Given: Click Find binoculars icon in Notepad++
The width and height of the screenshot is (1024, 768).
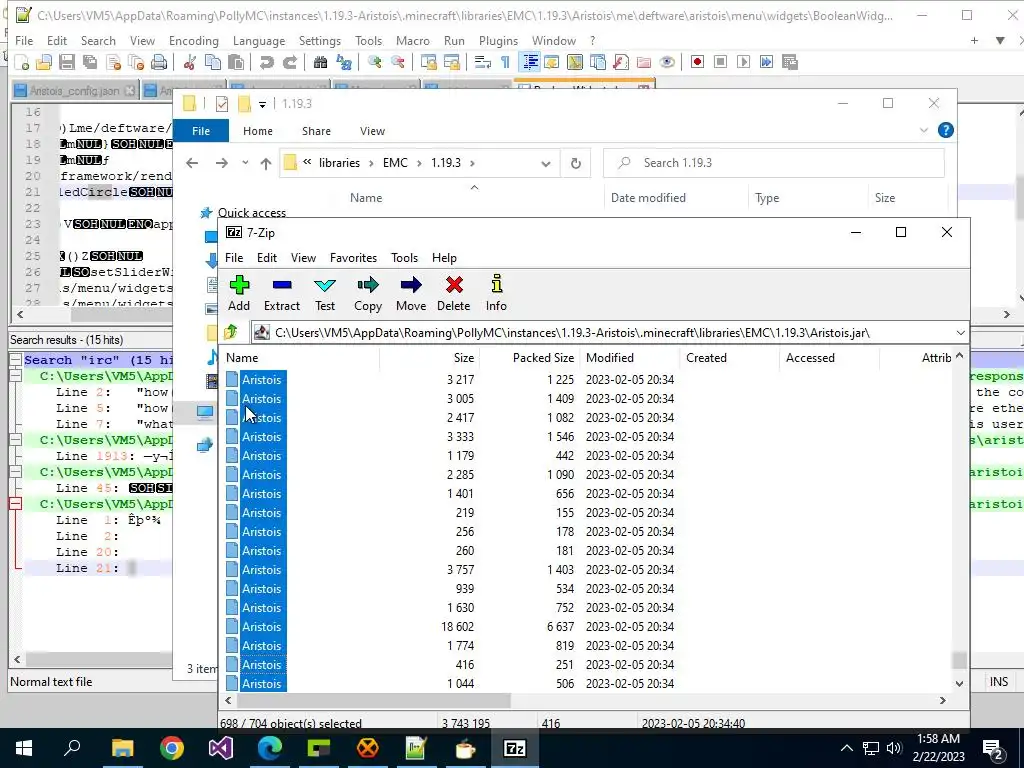Looking at the screenshot, I should point(320,62).
